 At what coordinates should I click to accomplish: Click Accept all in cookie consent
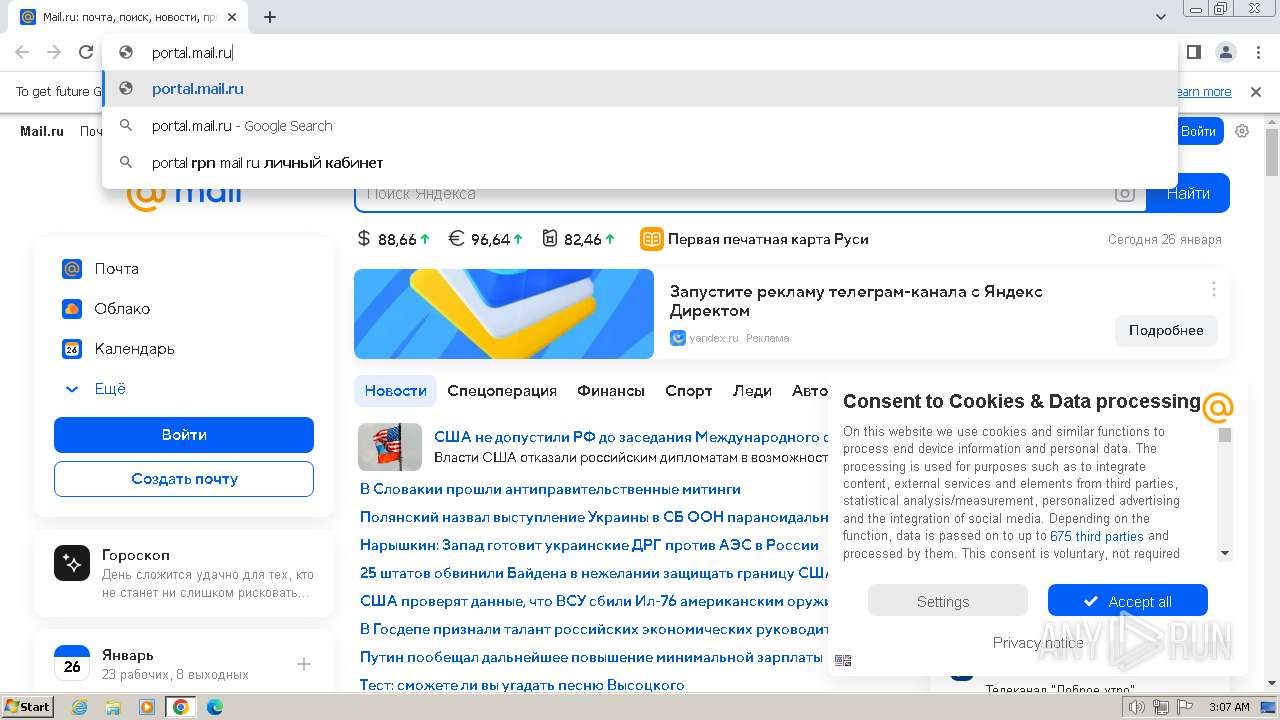click(x=1128, y=601)
